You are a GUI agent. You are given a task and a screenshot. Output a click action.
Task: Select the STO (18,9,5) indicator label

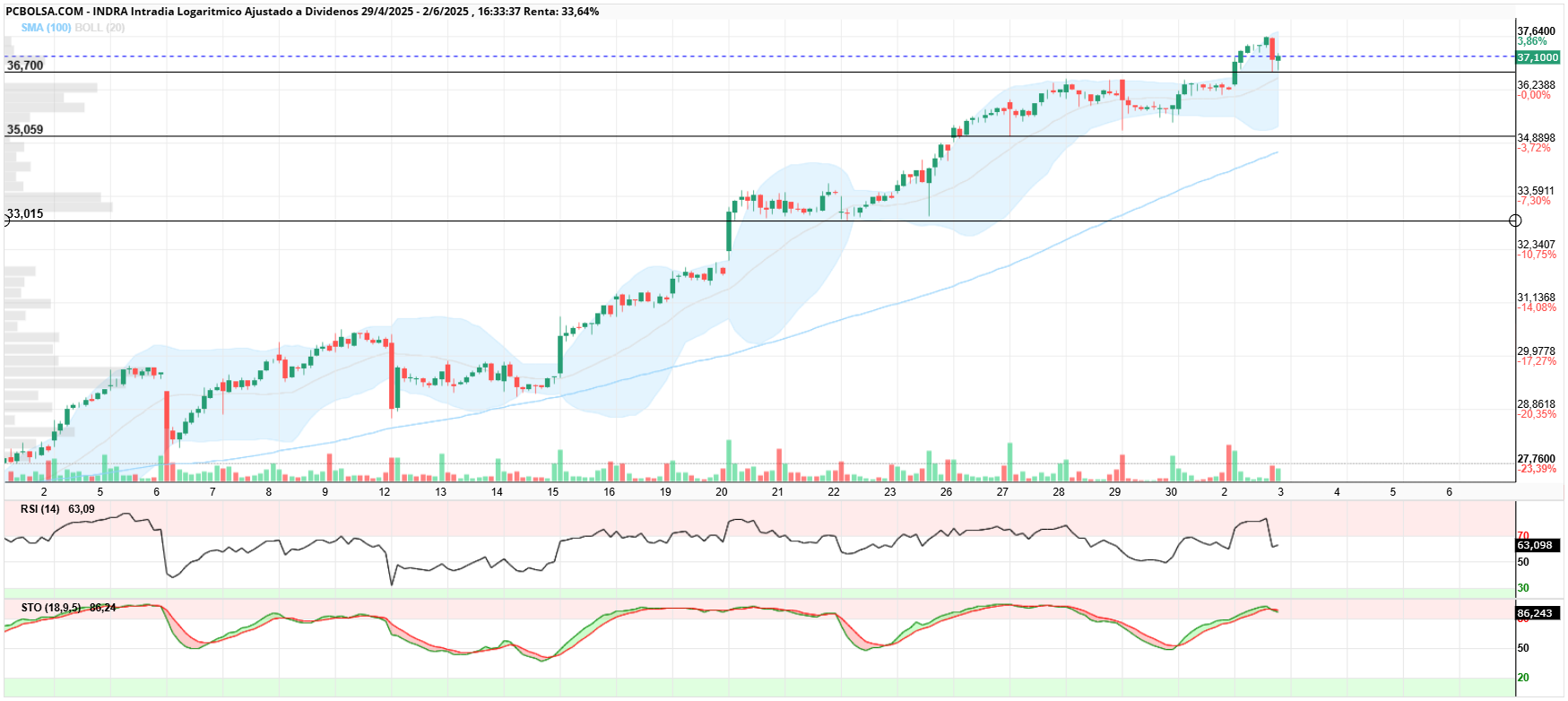click(51, 608)
